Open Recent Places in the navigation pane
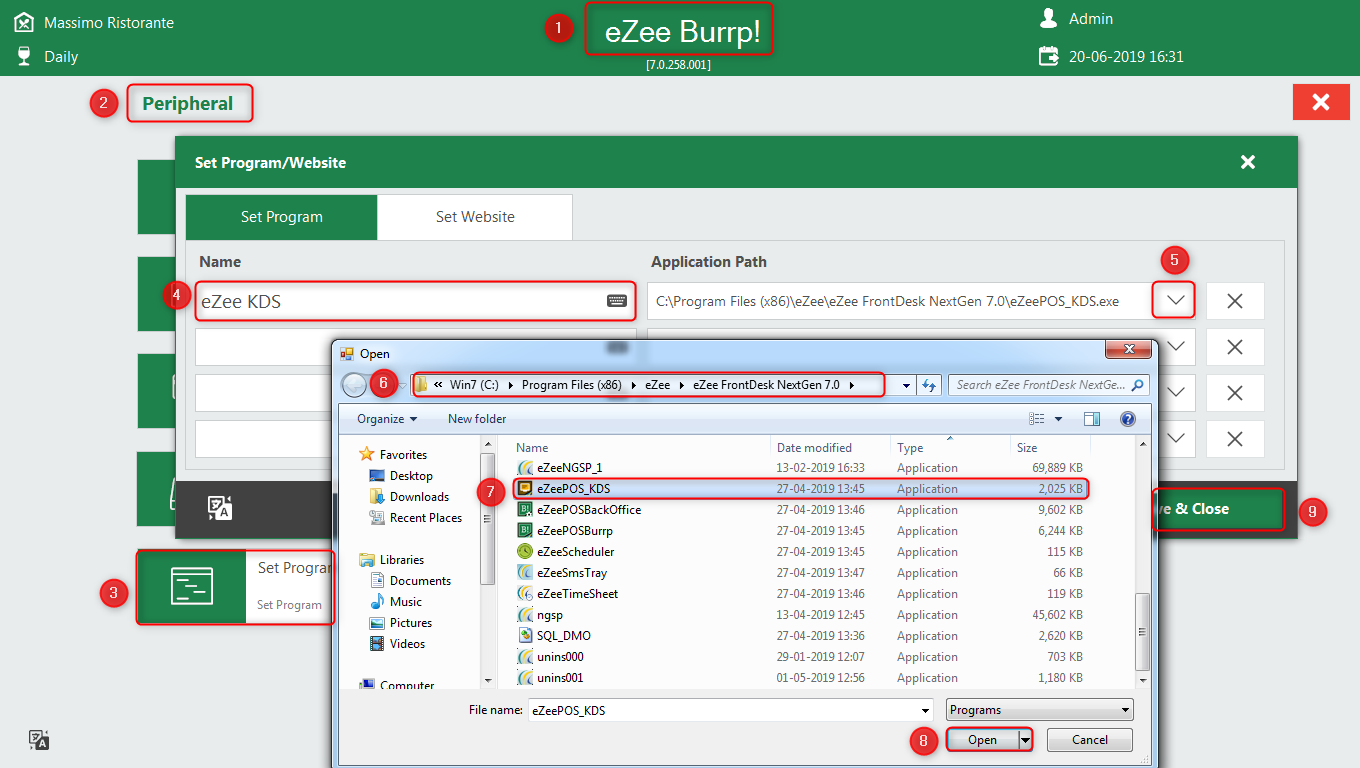 point(425,518)
